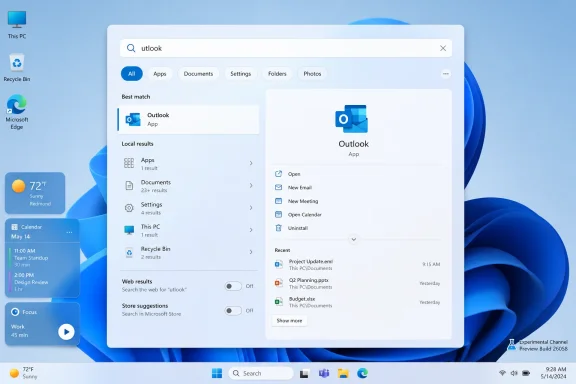
Task: Open weather widget showing 72°F Sunny
Action: click(35, 193)
